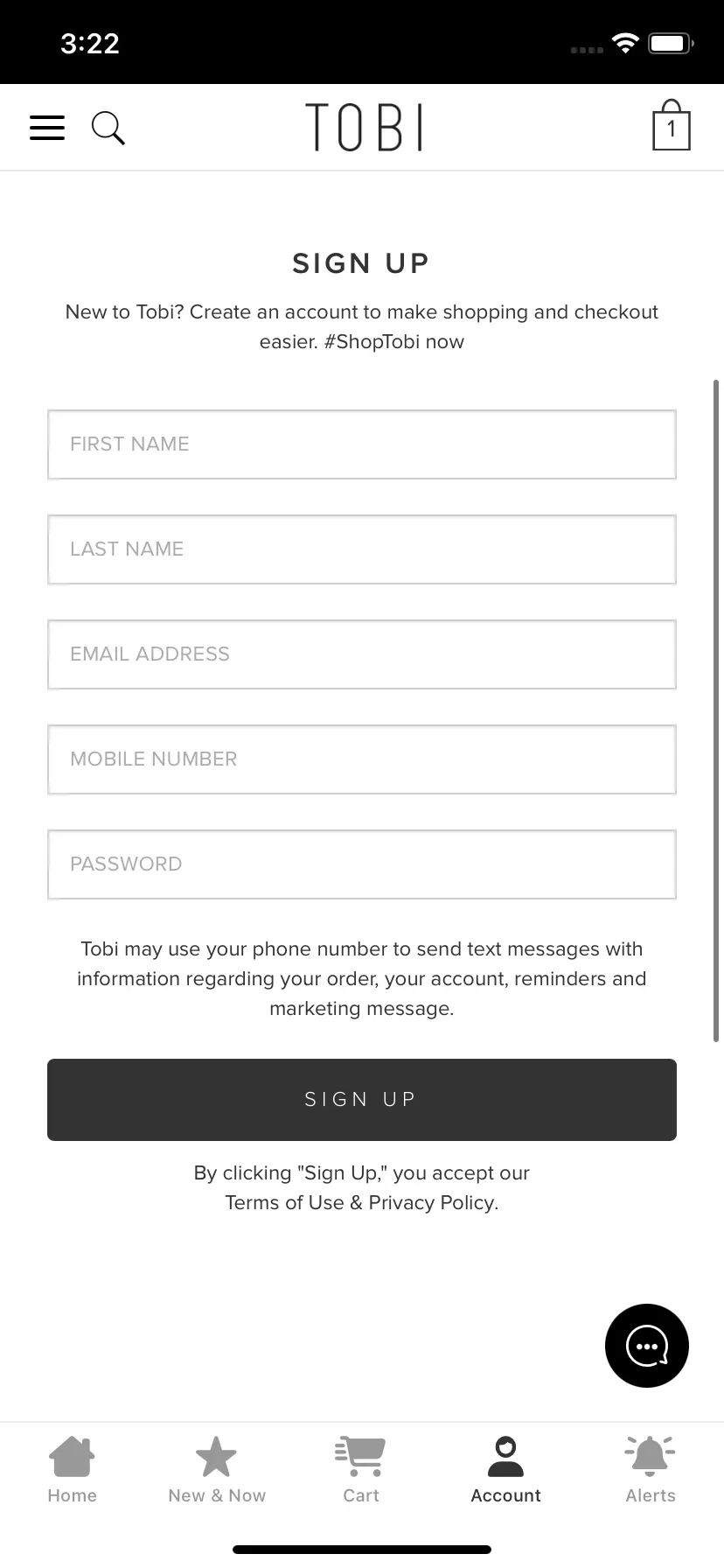Go to the Home tab
The width and height of the screenshot is (724, 1568).
coord(73,1470)
